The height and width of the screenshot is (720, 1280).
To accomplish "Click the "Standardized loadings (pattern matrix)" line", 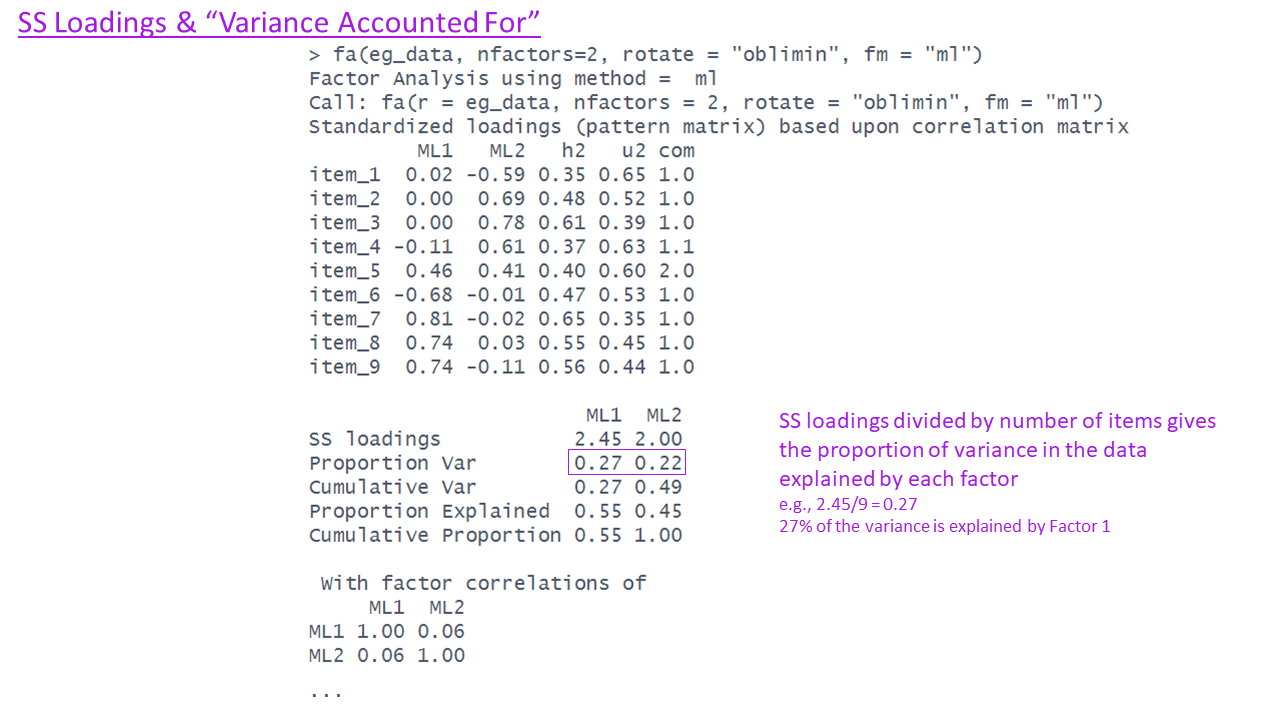I will coord(718,127).
